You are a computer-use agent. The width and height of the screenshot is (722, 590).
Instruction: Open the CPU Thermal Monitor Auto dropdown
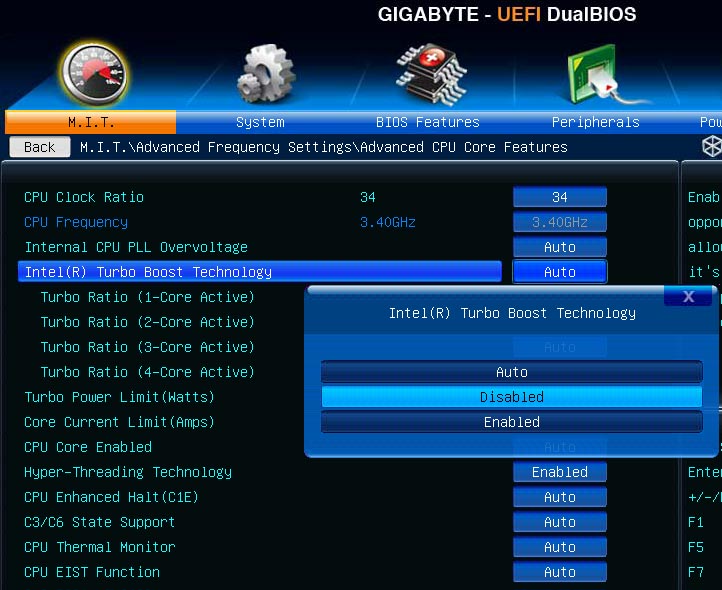(560, 547)
